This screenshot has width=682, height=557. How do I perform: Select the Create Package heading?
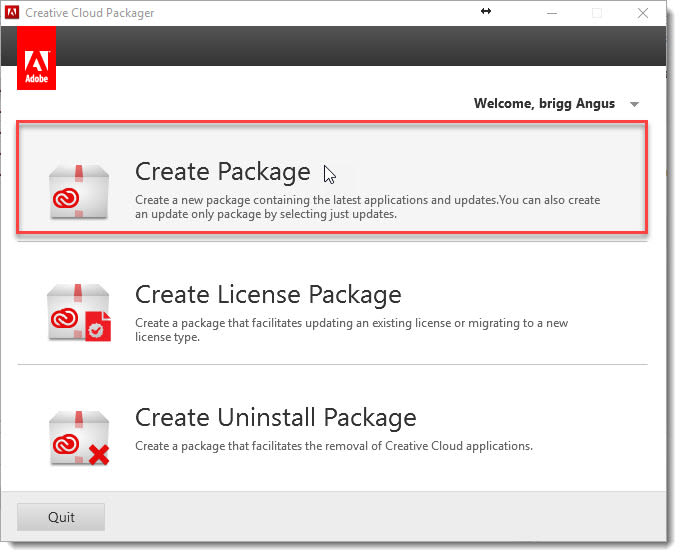pos(222,171)
